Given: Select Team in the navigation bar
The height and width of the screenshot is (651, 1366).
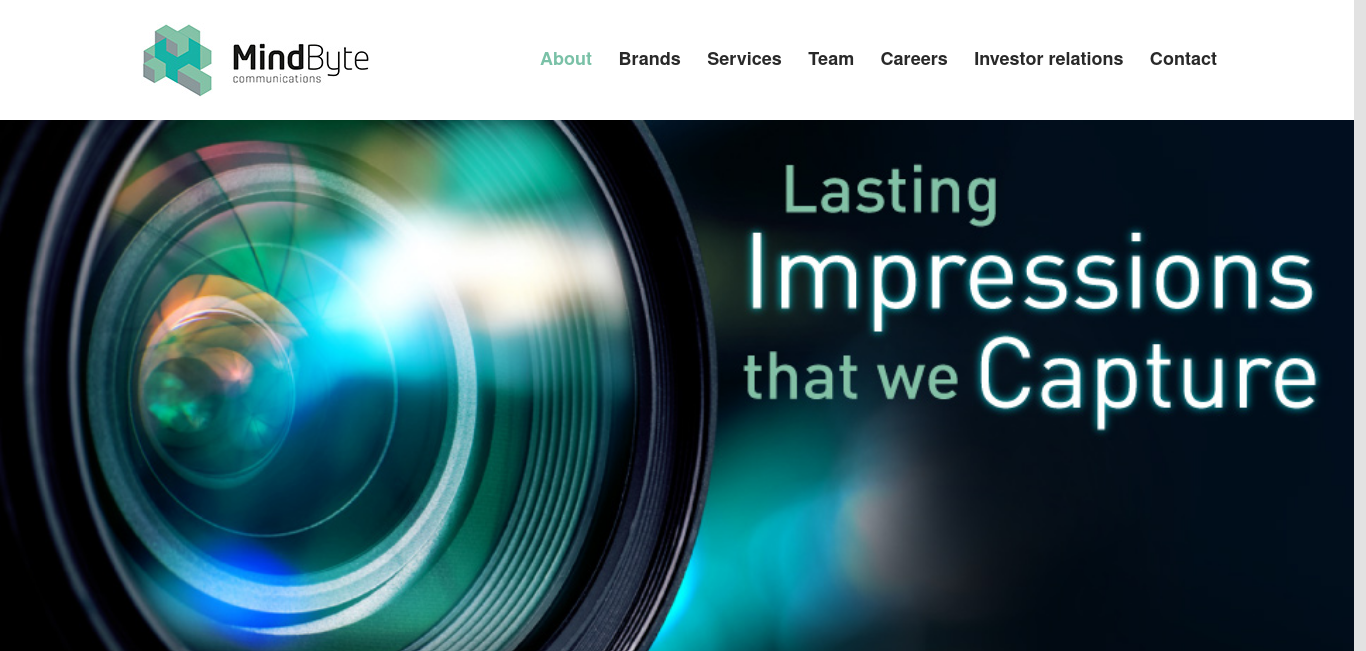Looking at the screenshot, I should pyautogui.click(x=831, y=59).
